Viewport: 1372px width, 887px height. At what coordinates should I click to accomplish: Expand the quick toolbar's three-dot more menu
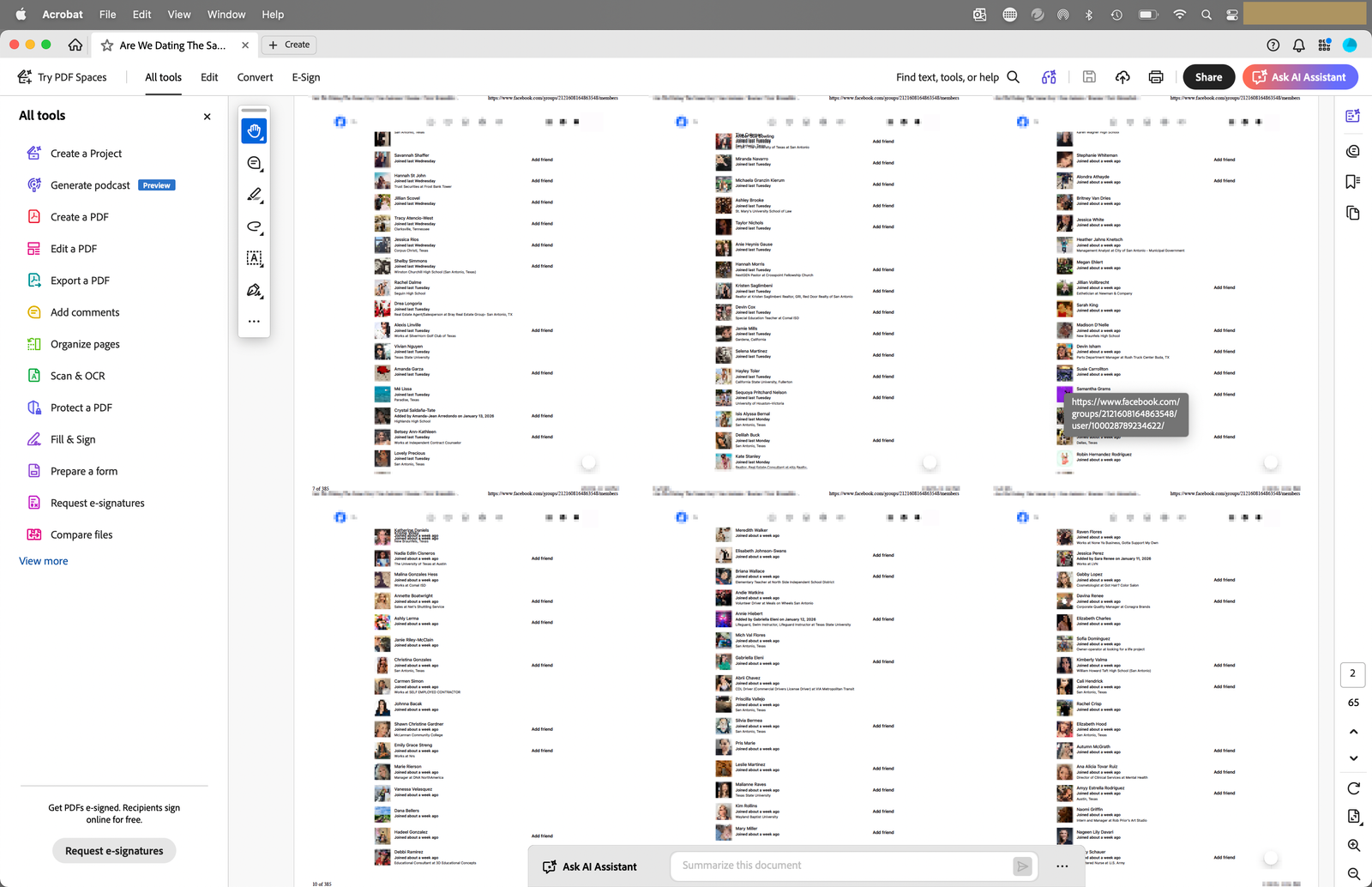point(254,322)
